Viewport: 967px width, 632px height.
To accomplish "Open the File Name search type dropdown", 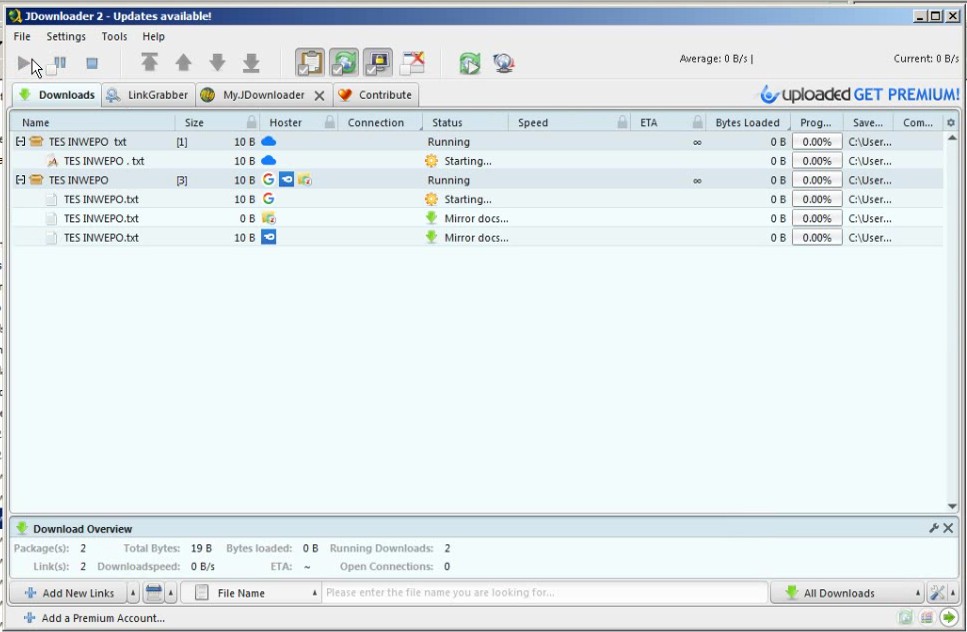I will coord(256,593).
